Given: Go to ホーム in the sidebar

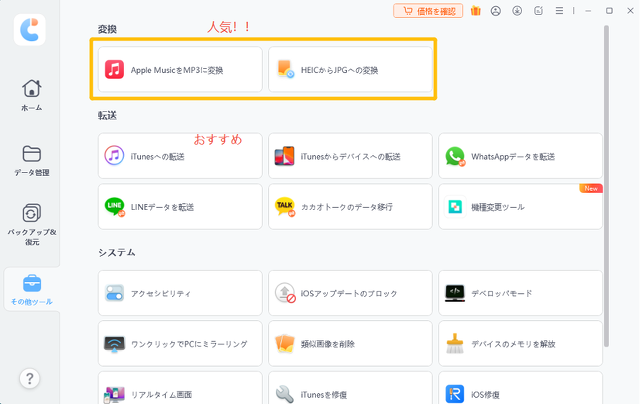Looking at the screenshot, I should click(x=31, y=95).
